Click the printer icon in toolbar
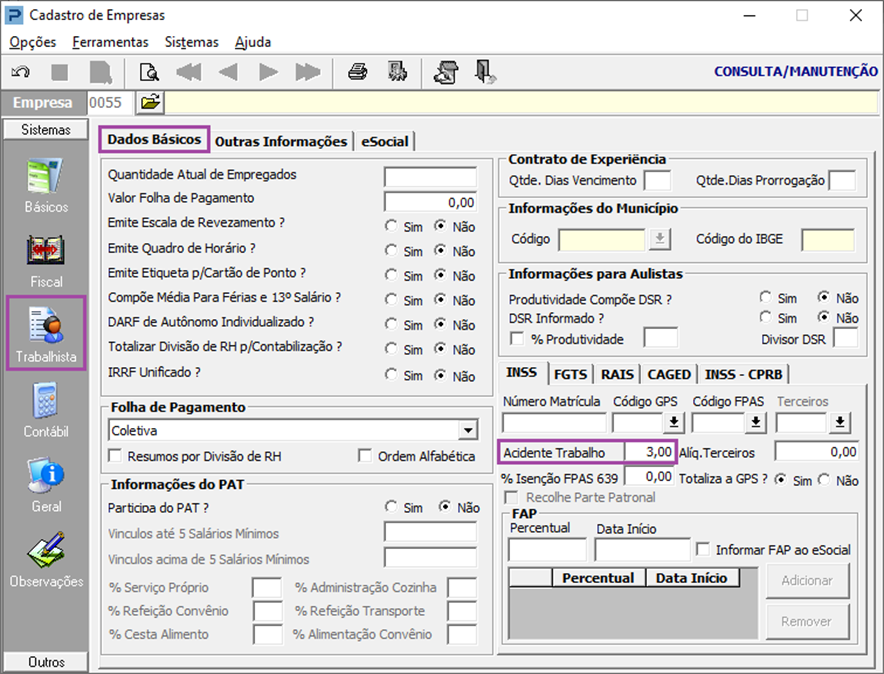The height and width of the screenshot is (674, 884). click(357, 72)
